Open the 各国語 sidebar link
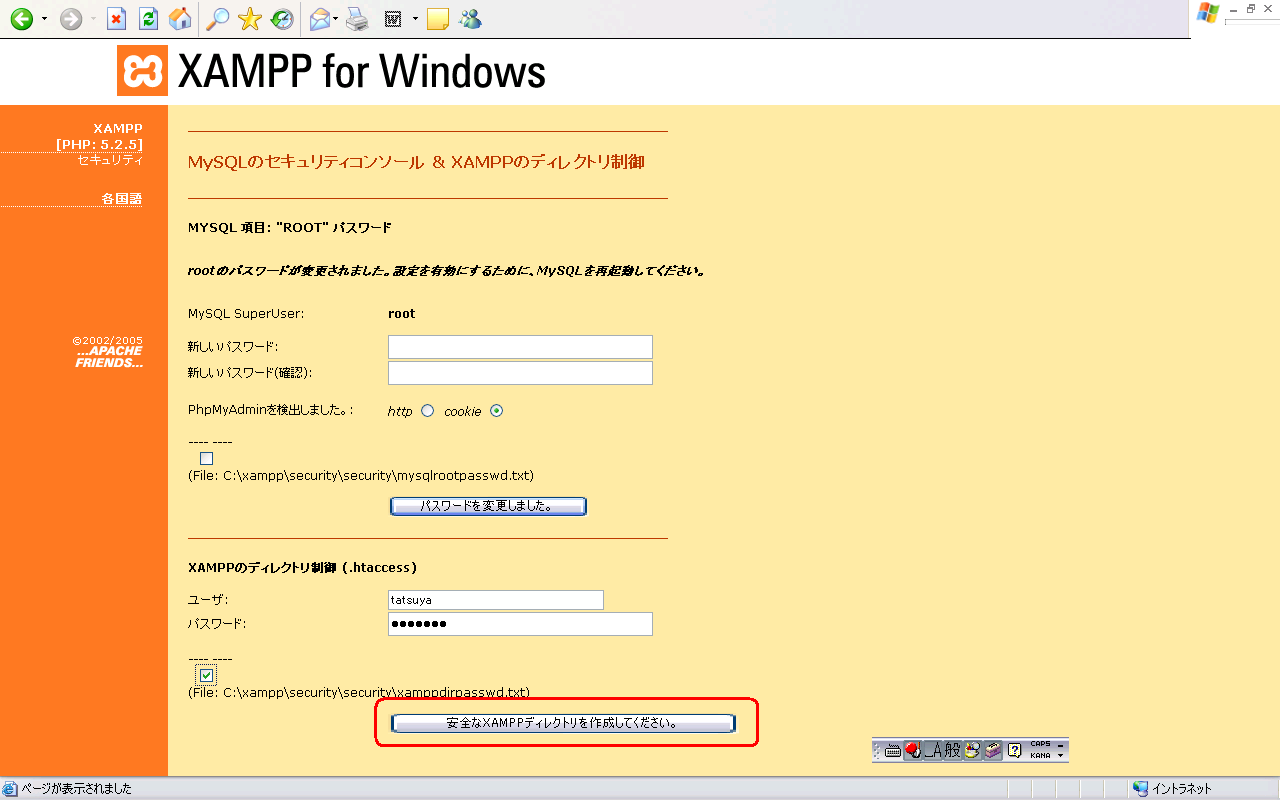 (122, 199)
